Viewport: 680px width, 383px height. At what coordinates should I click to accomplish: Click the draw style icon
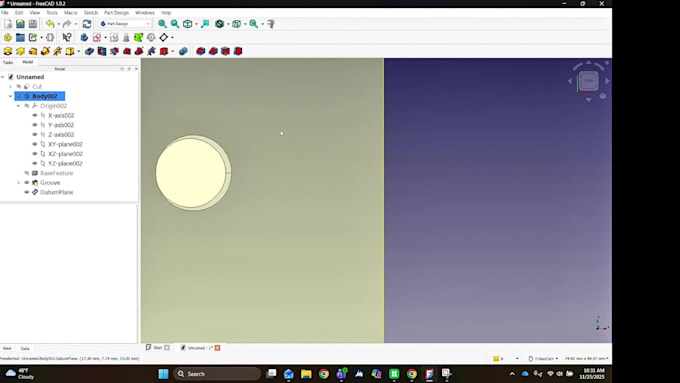[219, 24]
